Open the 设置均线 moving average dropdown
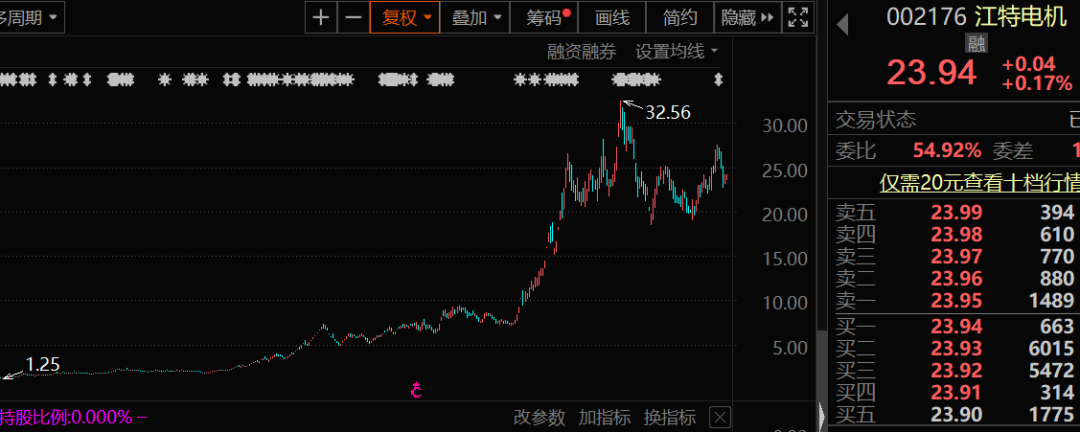This screenshot has width=1080, height=432. [677, 51]
